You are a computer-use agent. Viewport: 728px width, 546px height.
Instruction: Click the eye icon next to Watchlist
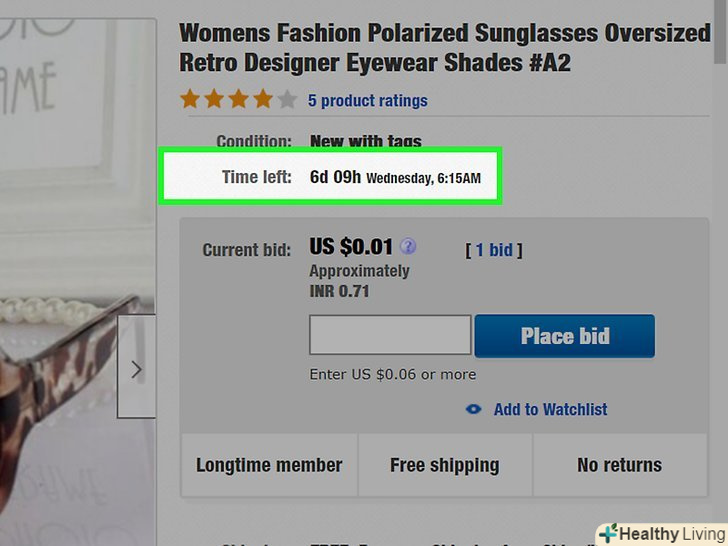(x=474, y=409)
